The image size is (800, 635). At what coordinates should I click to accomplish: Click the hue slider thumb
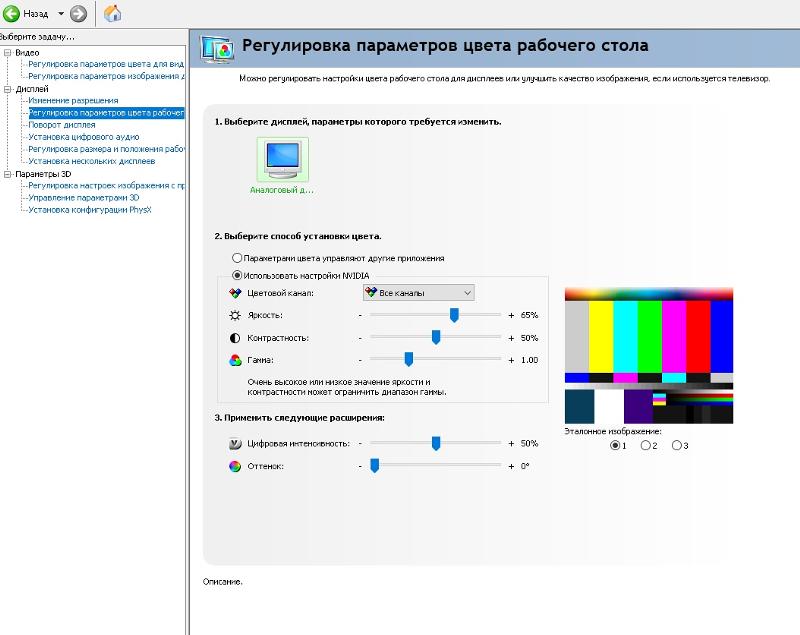click(374, 466)
